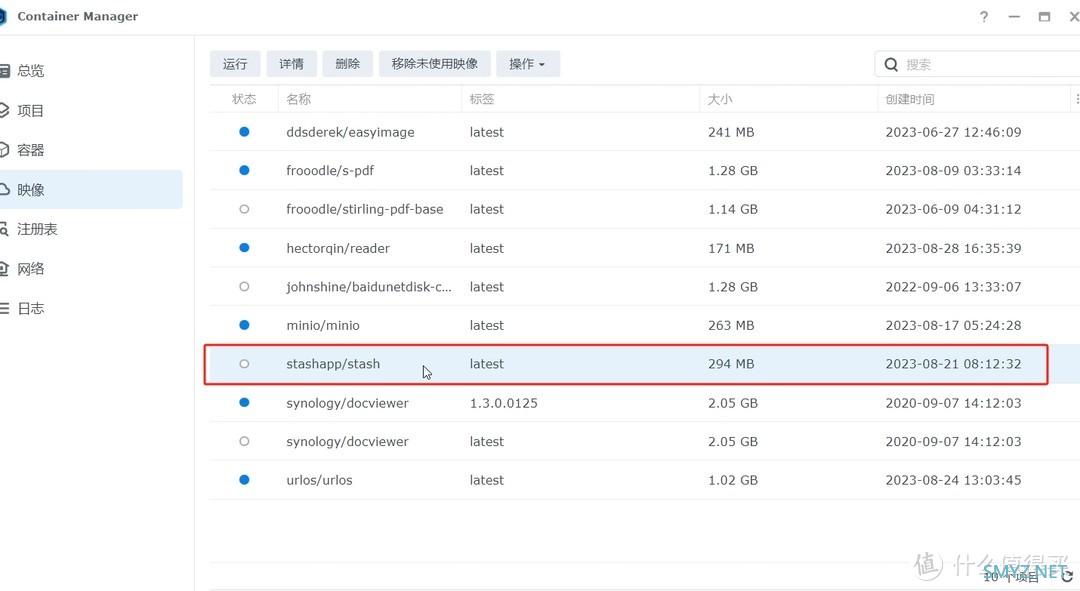Click status dot of frooodle/s-pdf

point(244,170)
